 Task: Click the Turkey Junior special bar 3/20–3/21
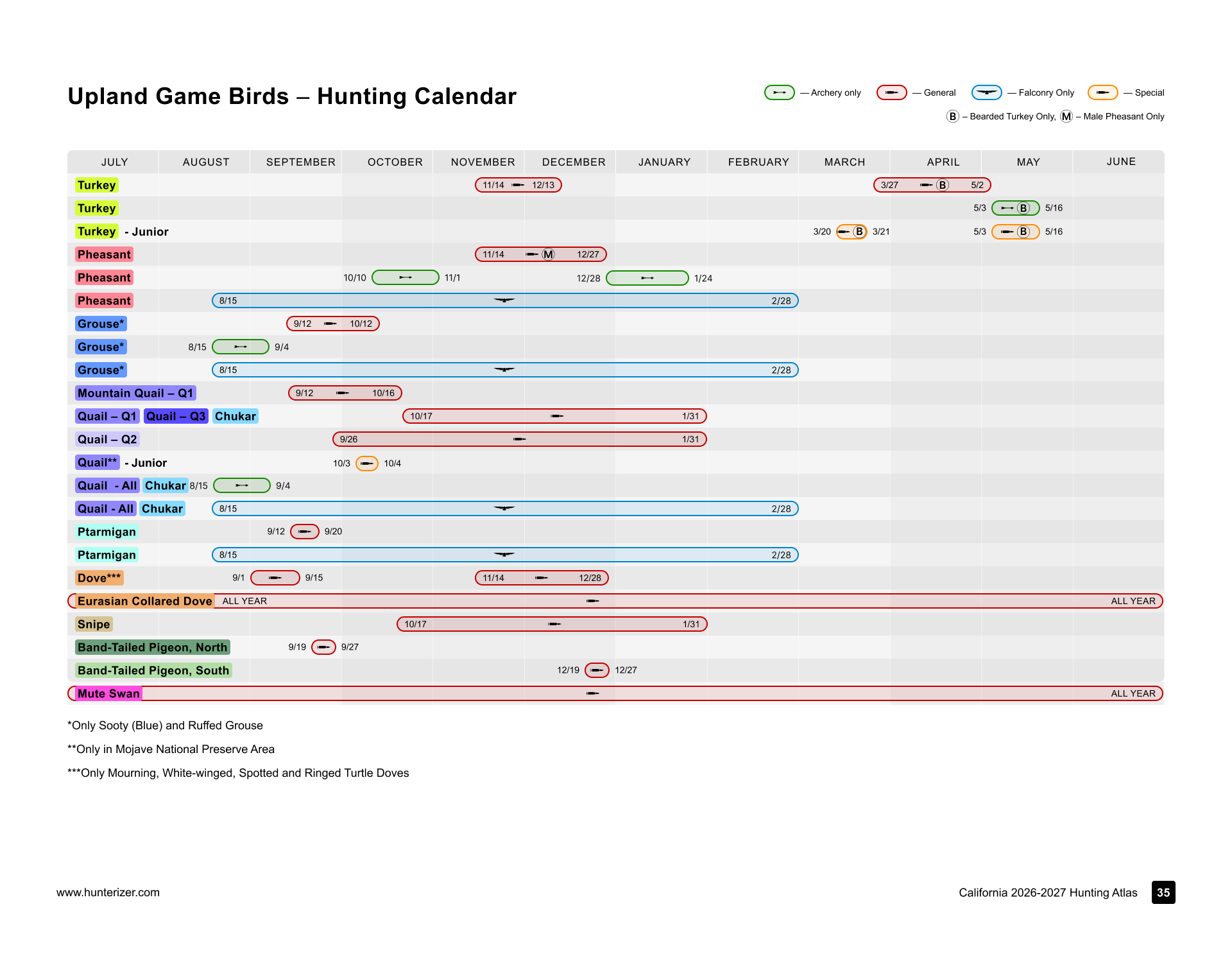(x=852, y=231)
